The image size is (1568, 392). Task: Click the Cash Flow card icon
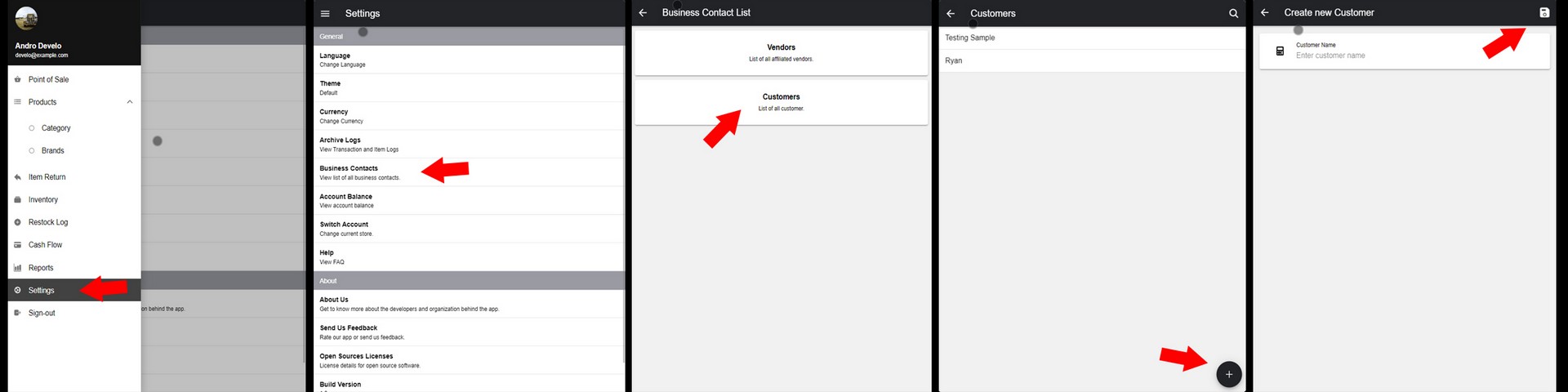point(18,245)
